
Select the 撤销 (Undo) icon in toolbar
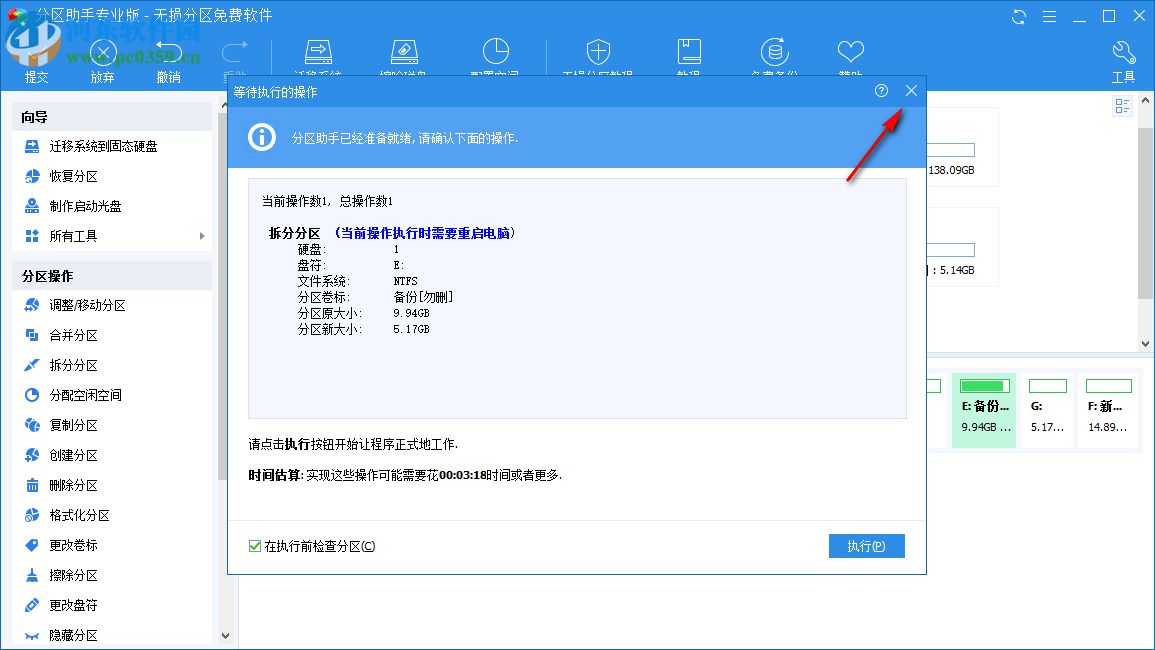click(x=168, y=55)
